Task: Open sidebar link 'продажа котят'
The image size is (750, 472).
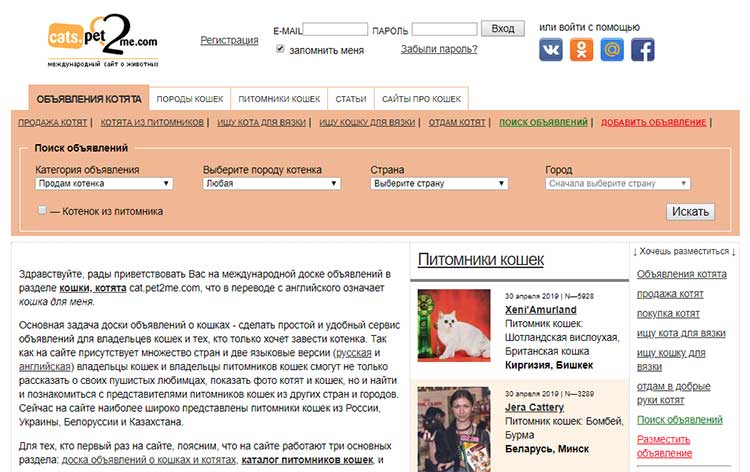Action: click(670, 294)
